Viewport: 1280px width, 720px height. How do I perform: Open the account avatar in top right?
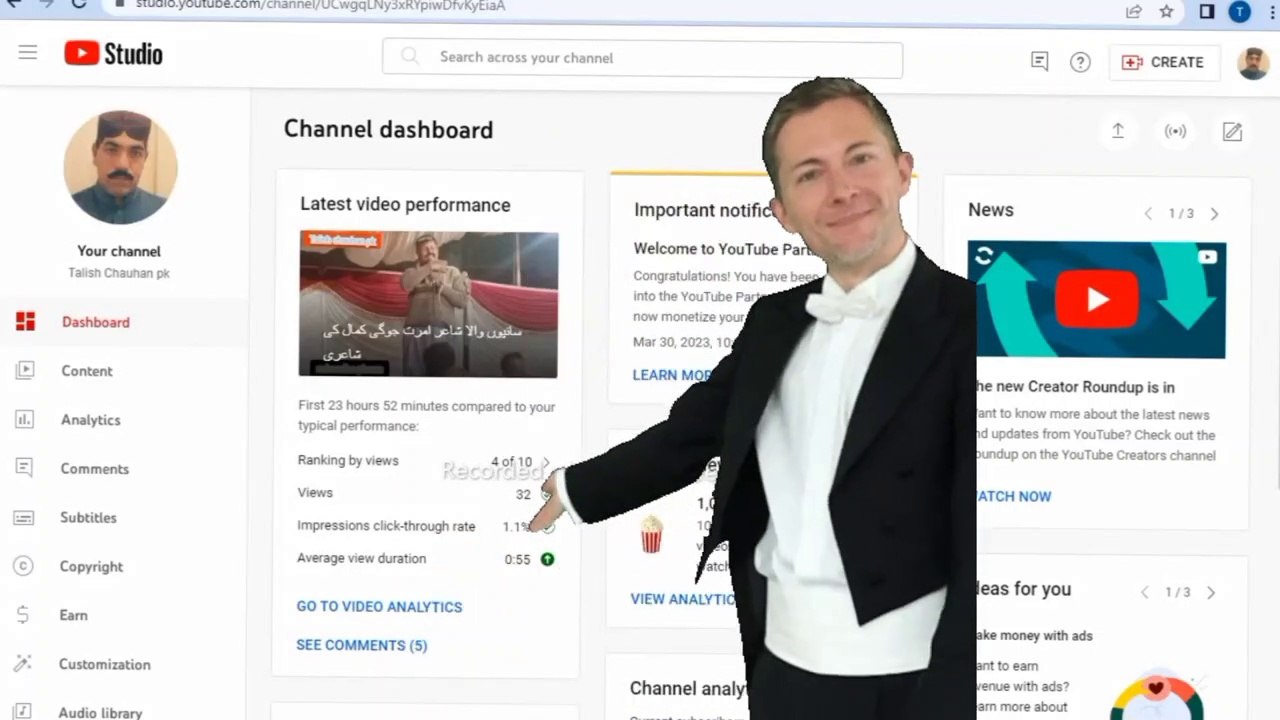pyautogui.click(x=1253, y=62)
